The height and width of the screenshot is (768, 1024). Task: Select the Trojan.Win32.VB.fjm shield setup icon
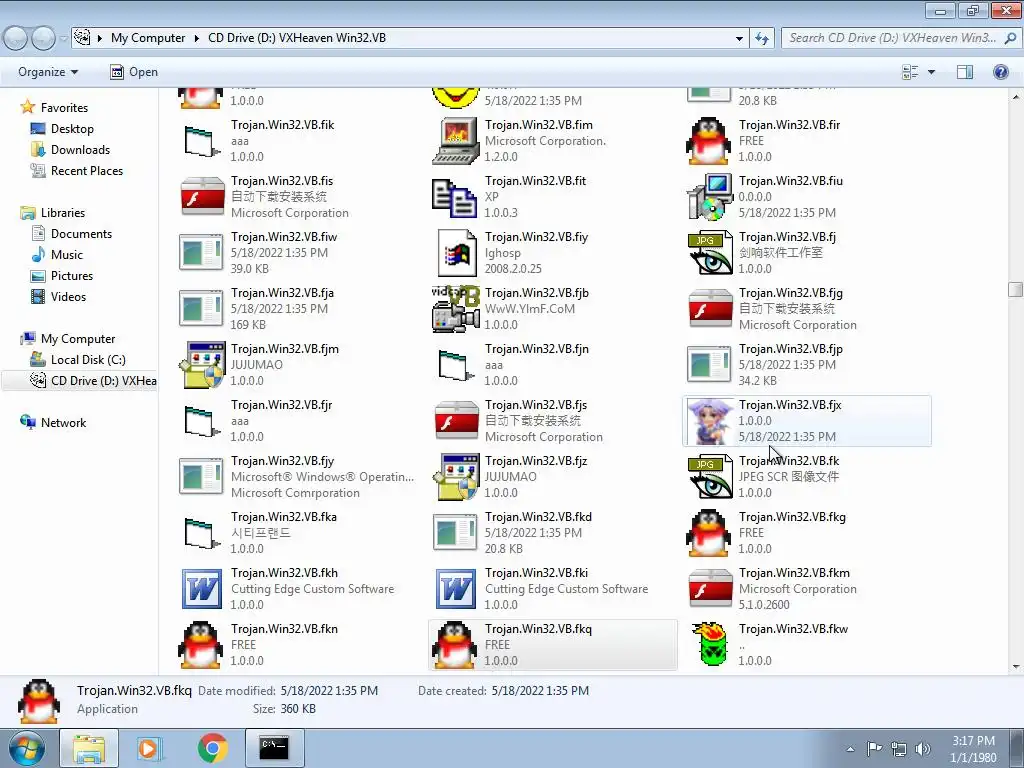[x=201, y=365]
